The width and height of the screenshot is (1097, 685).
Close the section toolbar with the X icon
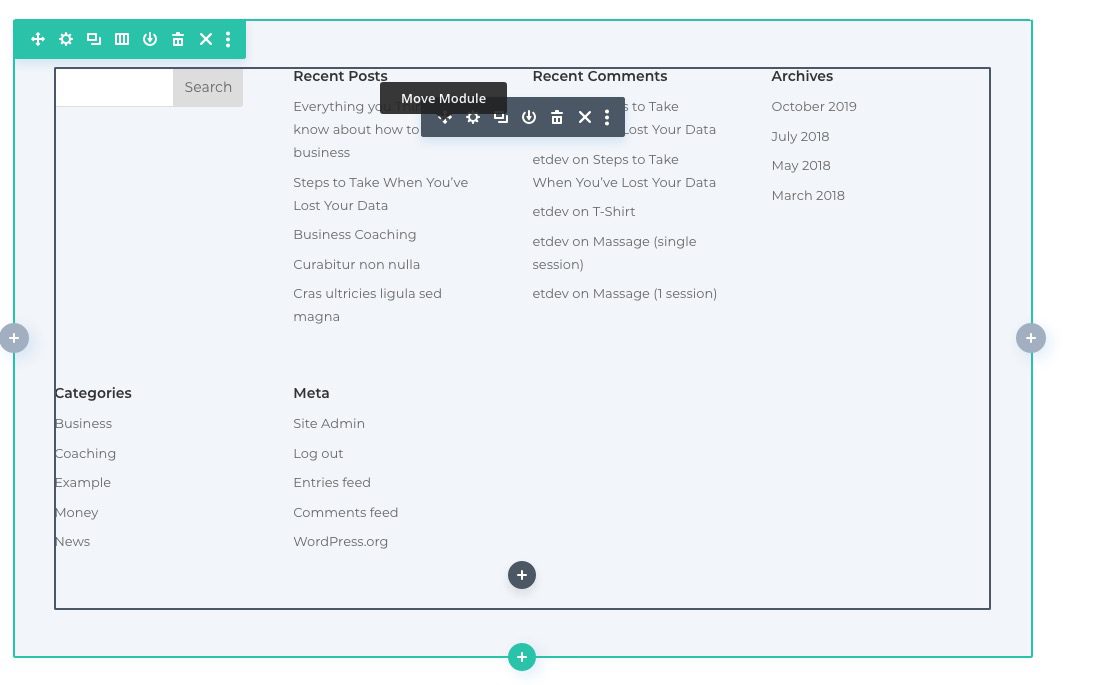[x=205, y=39]
